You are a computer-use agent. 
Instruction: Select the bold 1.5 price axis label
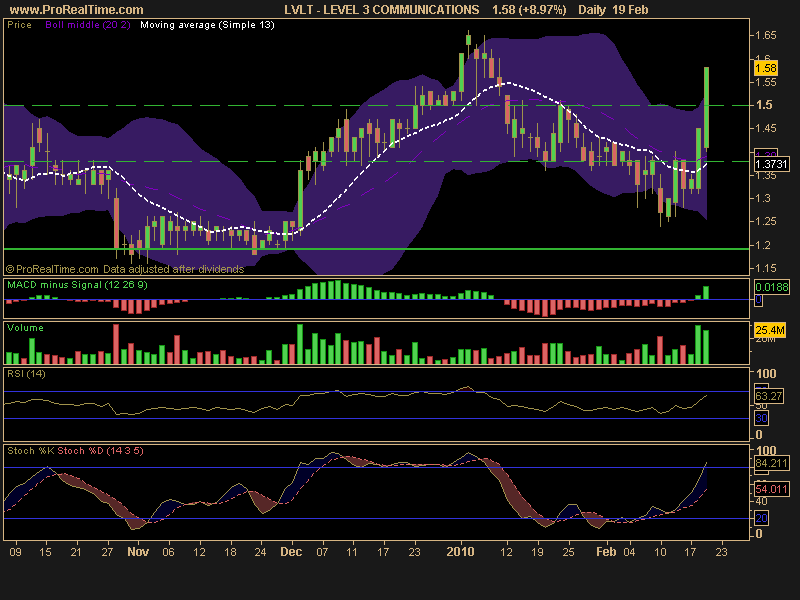(x=764, y=105)
